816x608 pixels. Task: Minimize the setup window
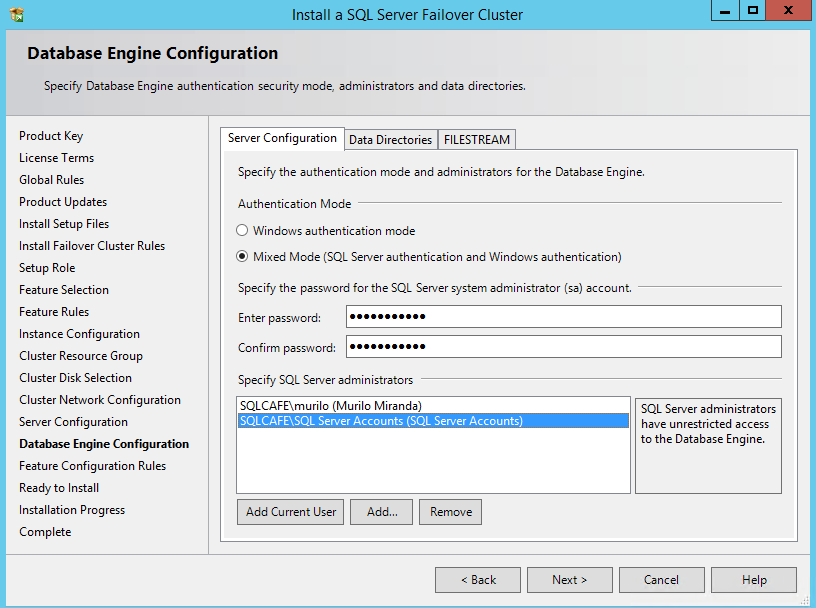(x=725, y=11)
